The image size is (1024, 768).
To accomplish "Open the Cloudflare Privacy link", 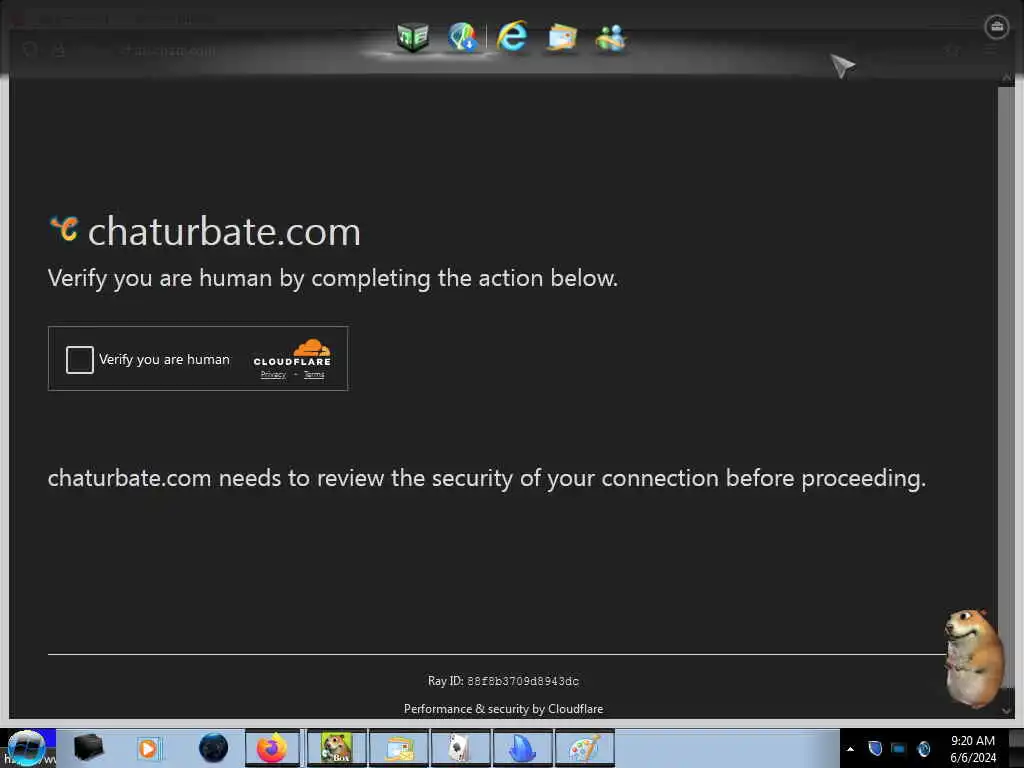I will (273, 375).
